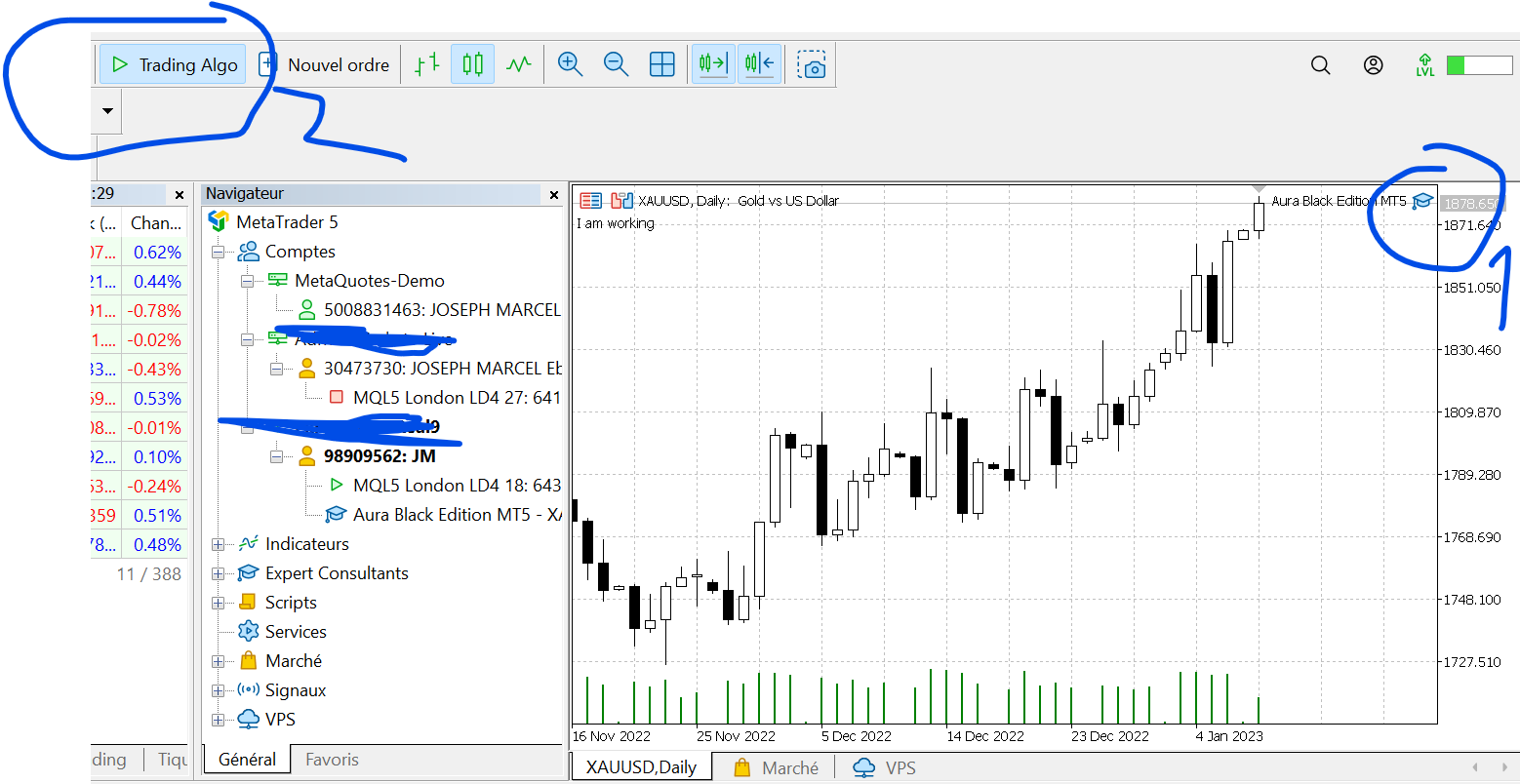Select account 98909562: JM
This screenshot has width=1520, height=784.
click(380, 456)
